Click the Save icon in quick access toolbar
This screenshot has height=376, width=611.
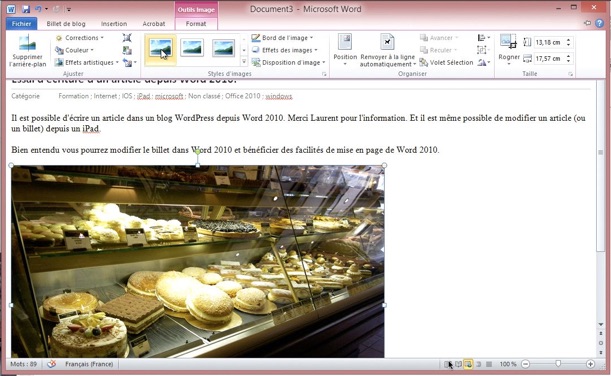tap(26, 9)
